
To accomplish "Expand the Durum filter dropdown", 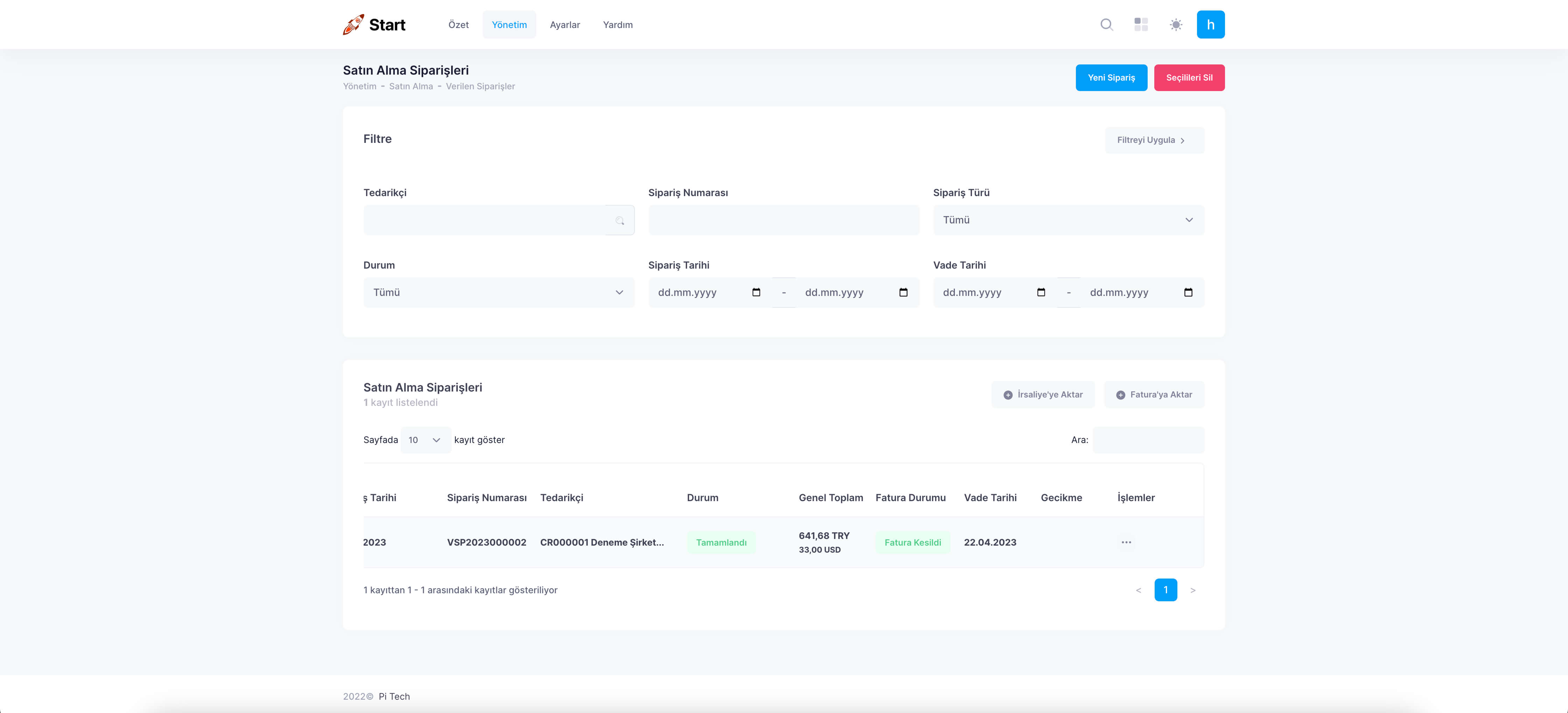I will pos(498,292).
